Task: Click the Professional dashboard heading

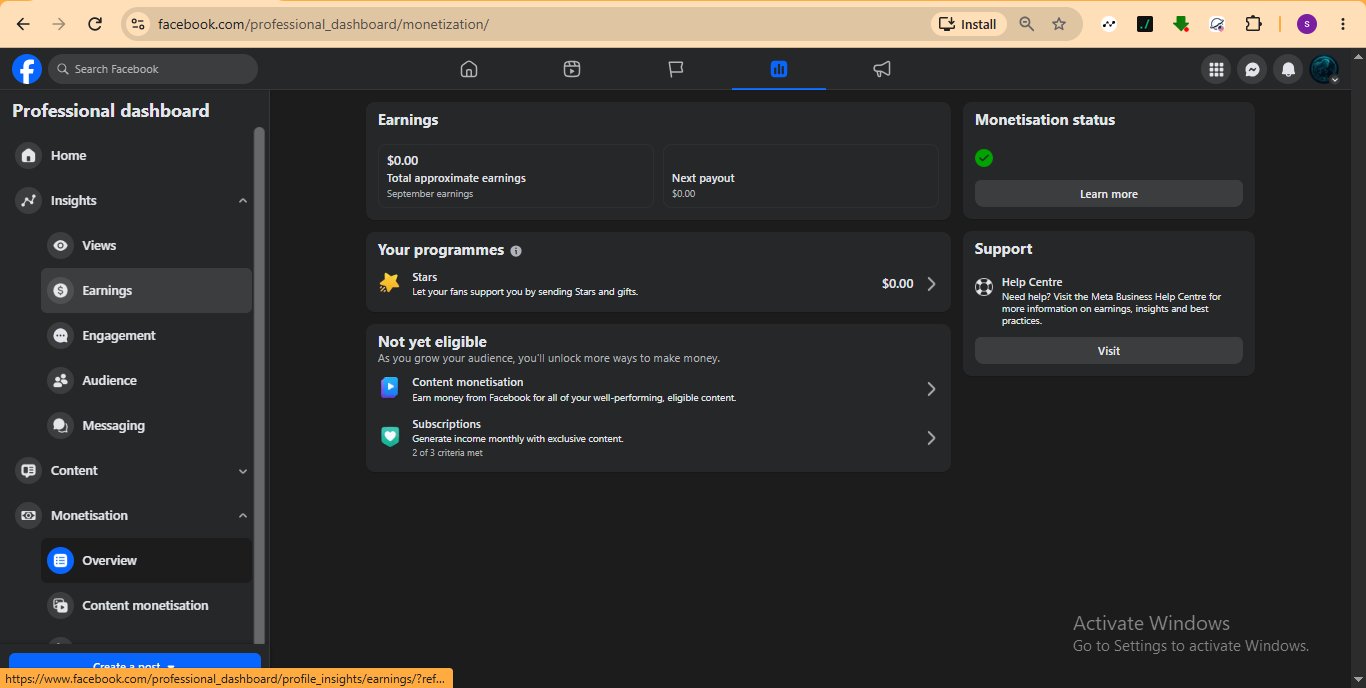Action: (111, 111)
